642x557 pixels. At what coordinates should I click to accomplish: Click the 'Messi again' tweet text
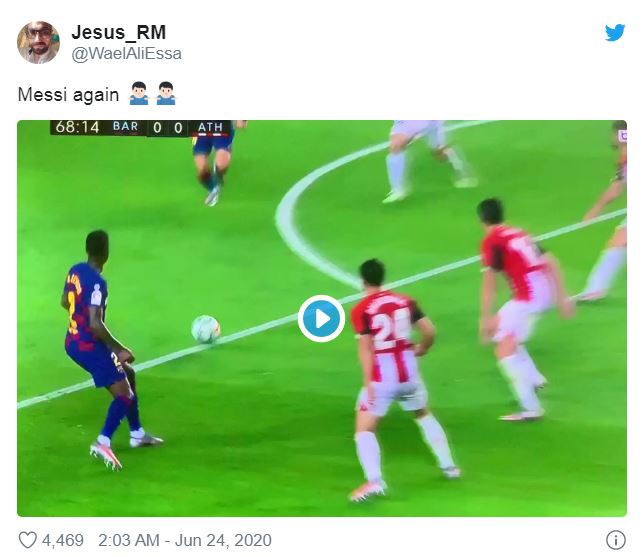pos(68,95)
